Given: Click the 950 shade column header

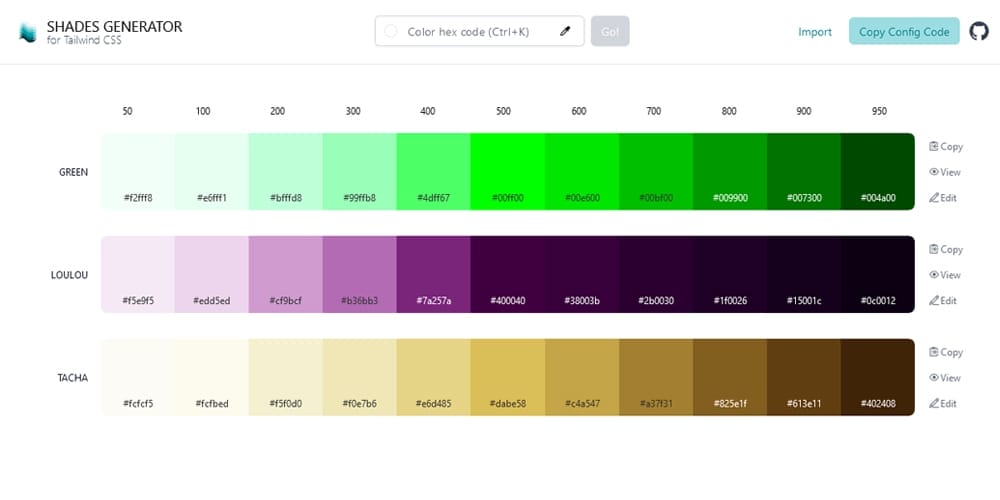Looking at the screenshot, I should 879,111.
